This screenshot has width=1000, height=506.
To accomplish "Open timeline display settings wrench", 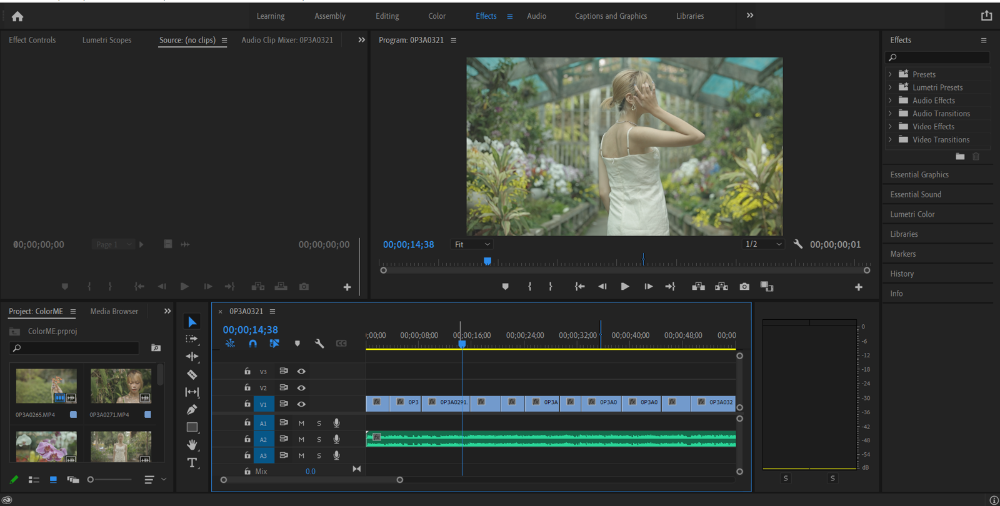I will (320, 343).
